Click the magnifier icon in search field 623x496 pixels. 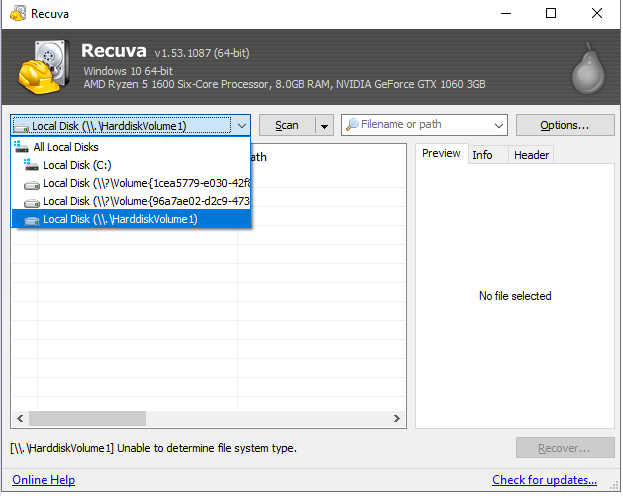point(352,125)
